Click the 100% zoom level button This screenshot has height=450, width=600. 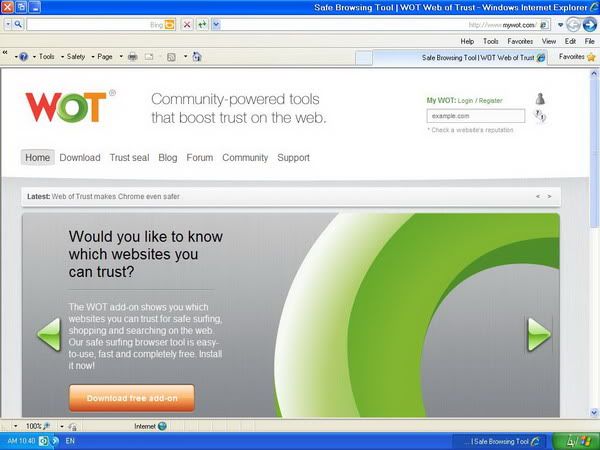38,426
